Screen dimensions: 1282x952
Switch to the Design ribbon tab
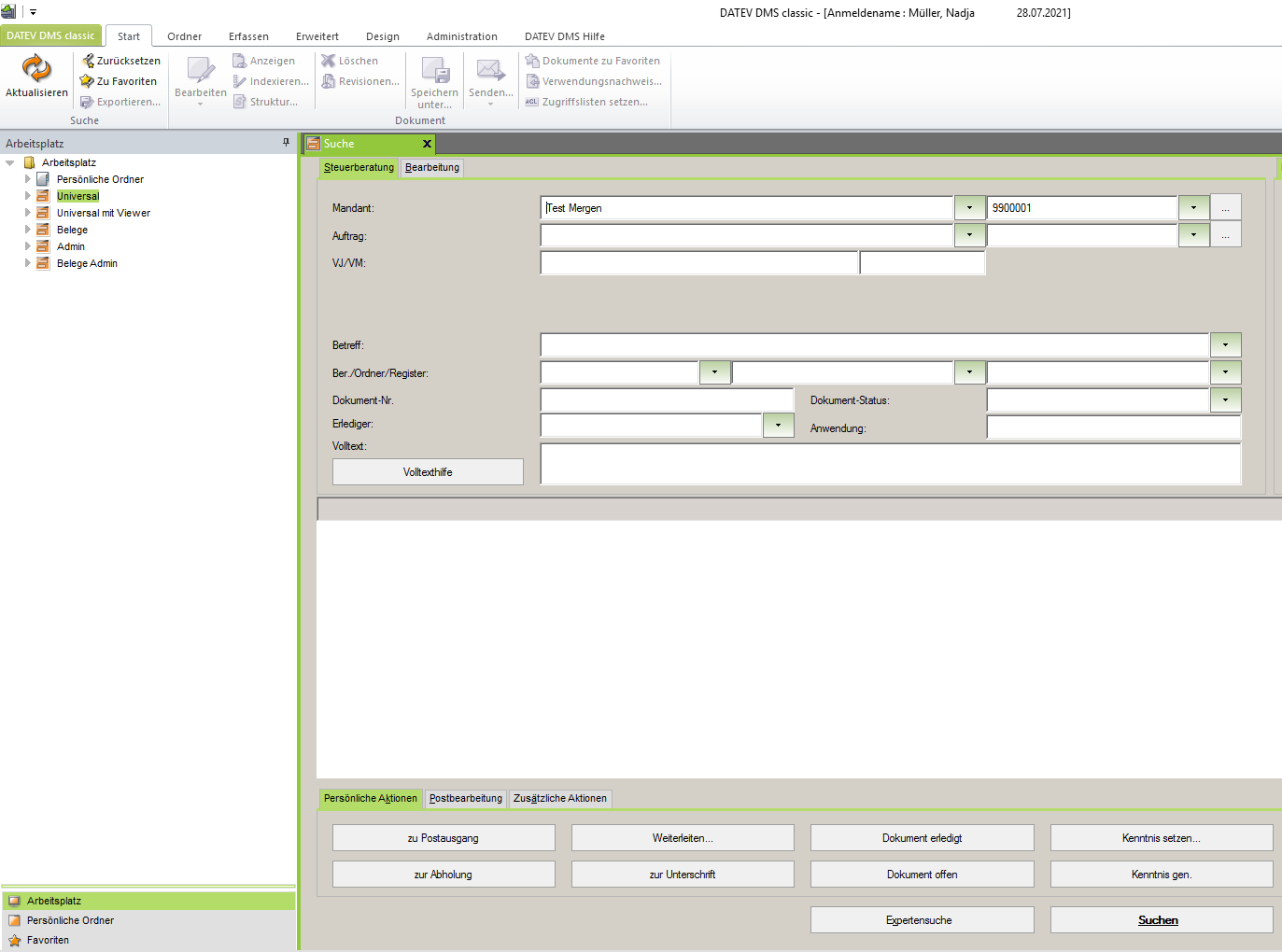(382, 36)
